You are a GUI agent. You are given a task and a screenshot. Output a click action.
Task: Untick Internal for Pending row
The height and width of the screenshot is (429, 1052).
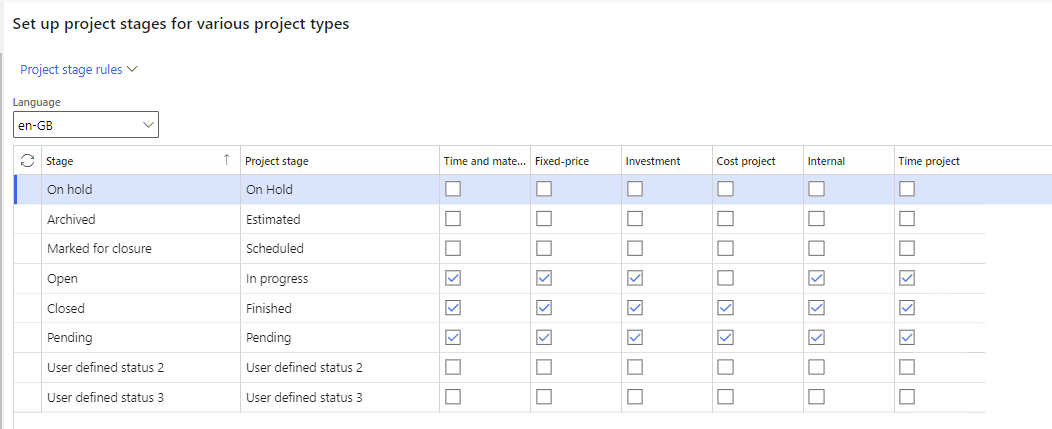817,338
